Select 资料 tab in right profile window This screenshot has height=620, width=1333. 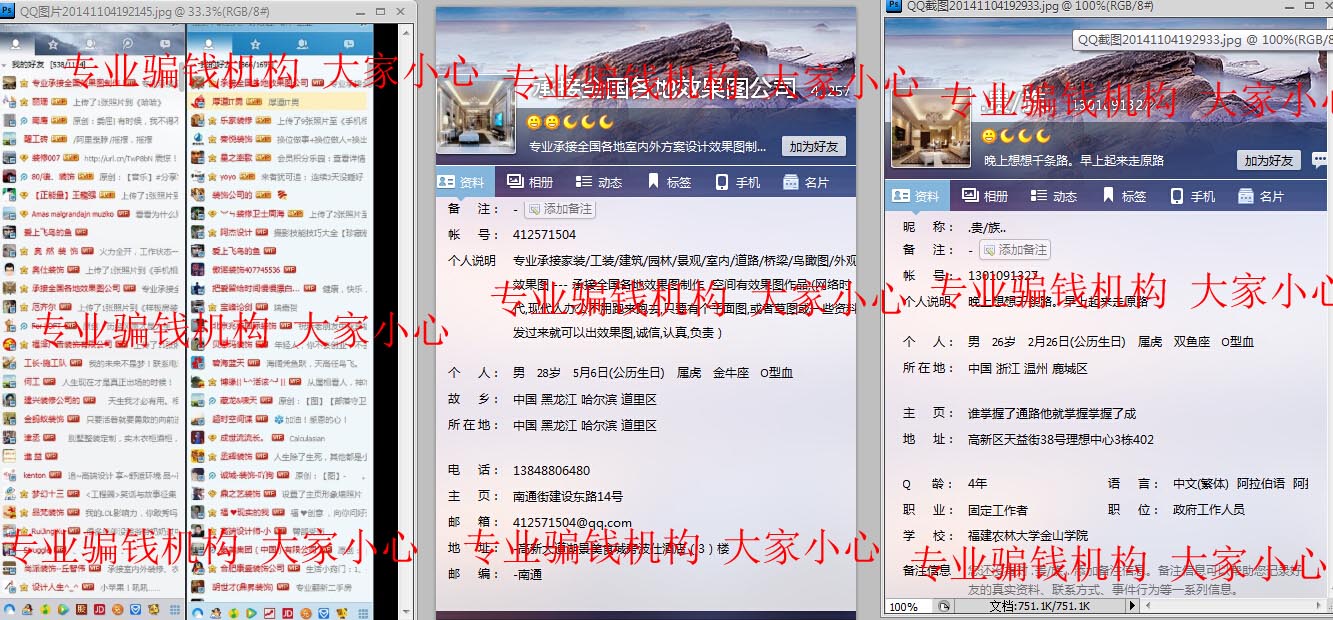[915, 196]
